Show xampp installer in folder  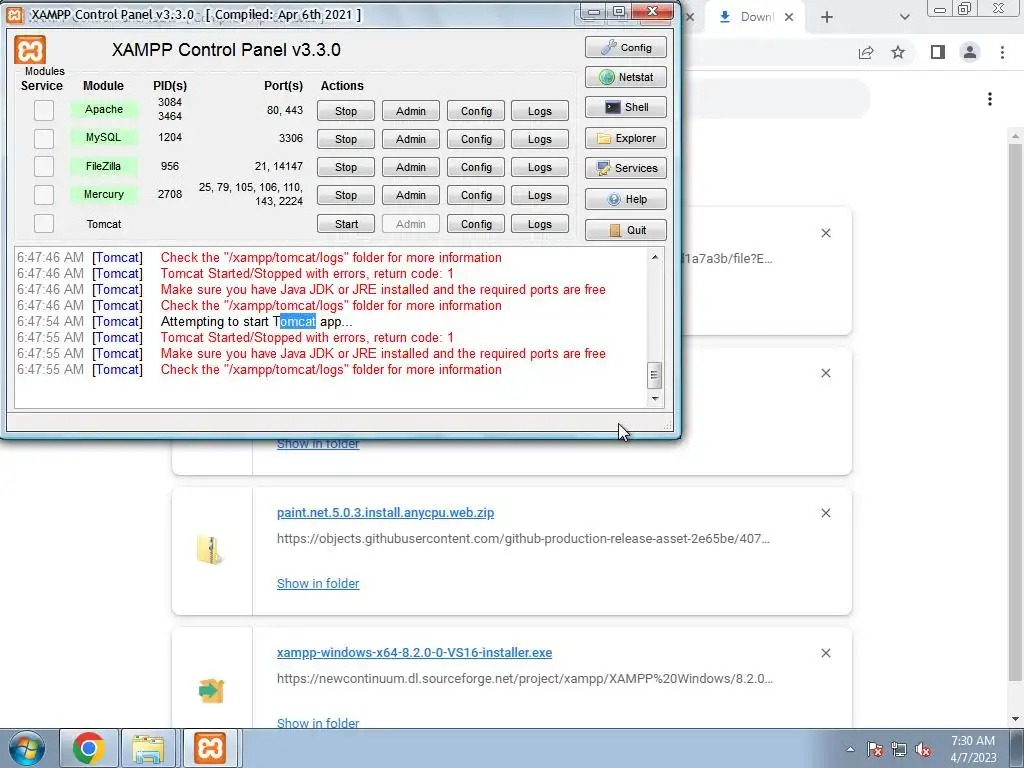tap(318, 723)
